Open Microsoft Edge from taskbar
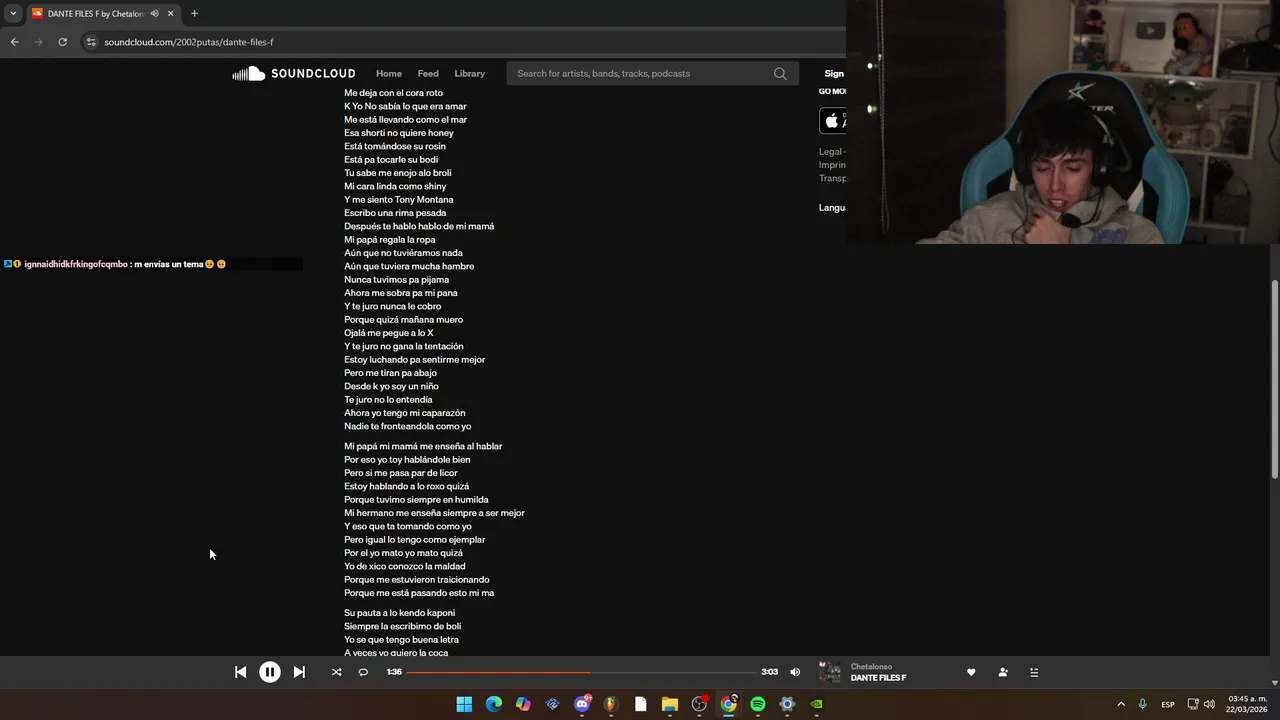The image size is (1280, 720). (x=494, y=704)
